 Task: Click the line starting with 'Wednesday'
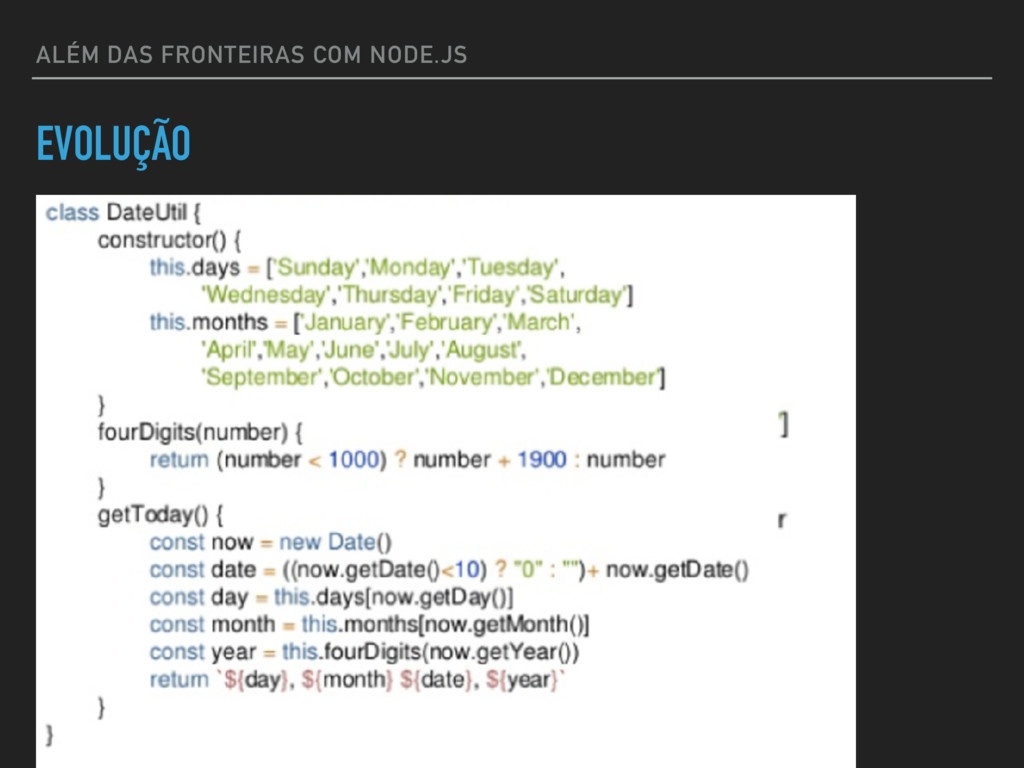[x=417, y=295]
